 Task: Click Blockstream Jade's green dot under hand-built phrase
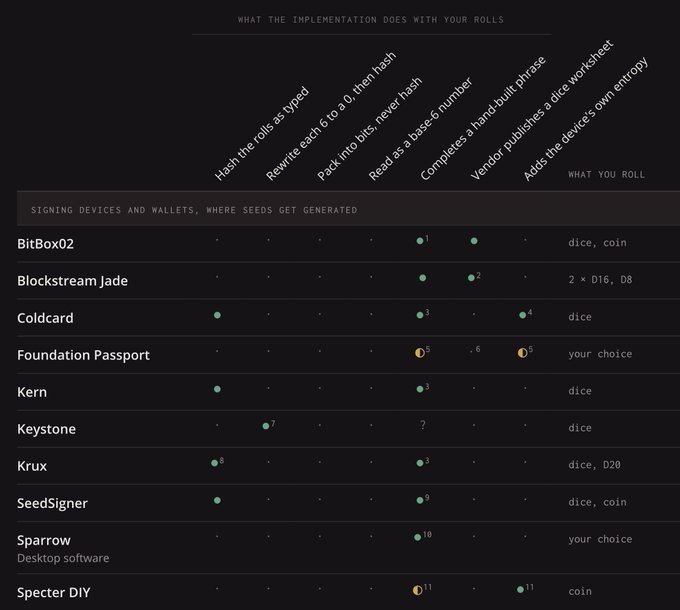point(422,278)
